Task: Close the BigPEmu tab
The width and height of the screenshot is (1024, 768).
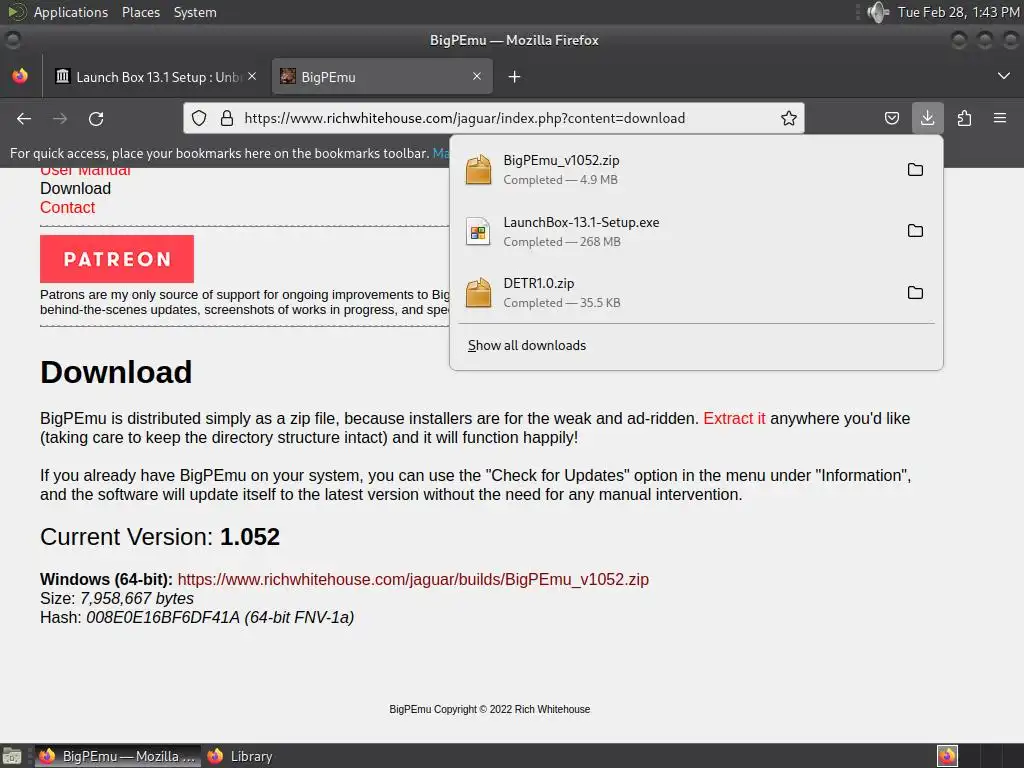Action: pyautogui.click(x=477, y=76)
